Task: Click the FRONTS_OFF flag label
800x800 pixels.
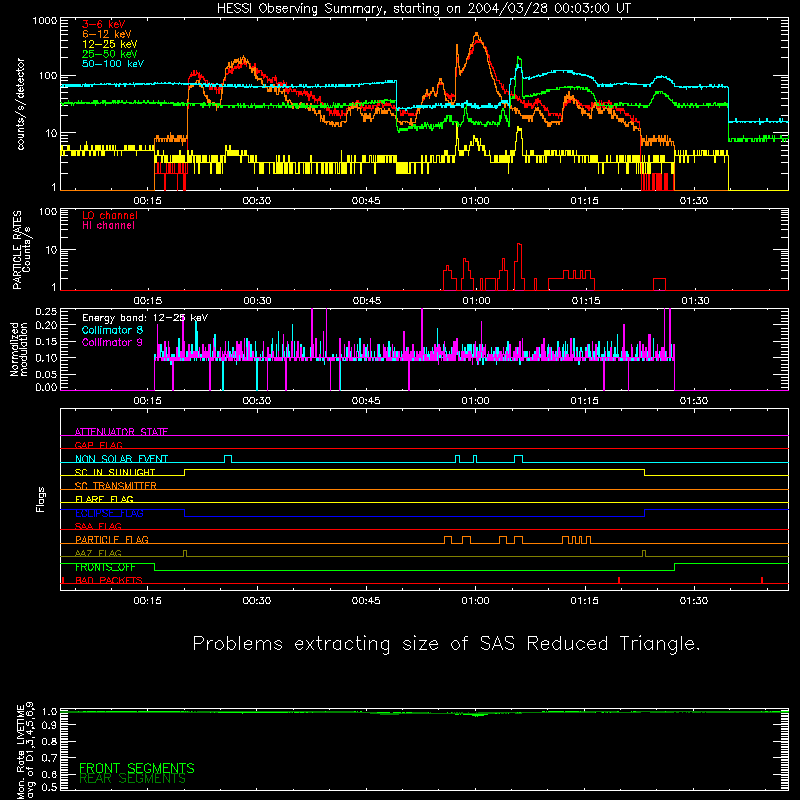Action: 105,567
